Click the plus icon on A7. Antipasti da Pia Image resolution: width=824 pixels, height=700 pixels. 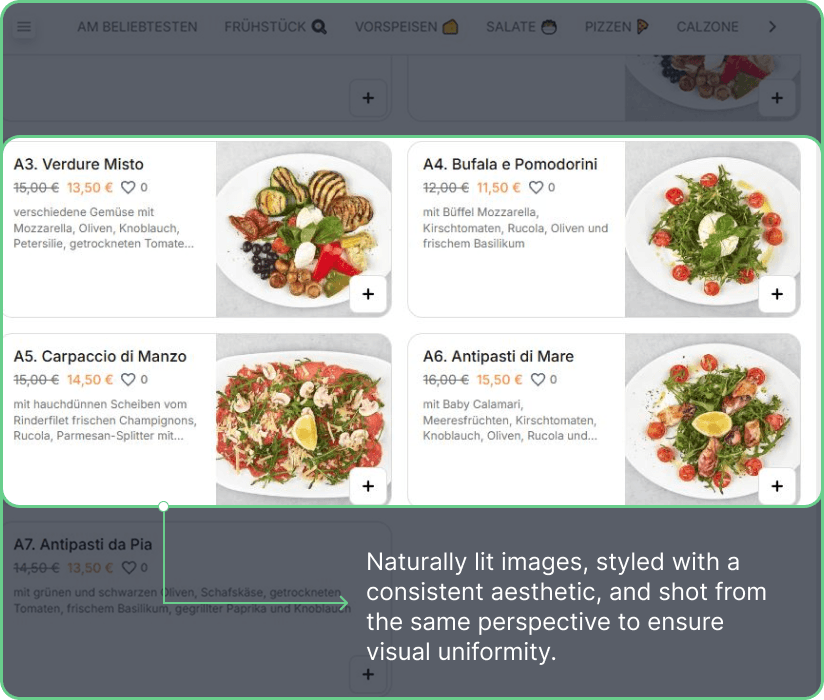click(x=368, y=675)
